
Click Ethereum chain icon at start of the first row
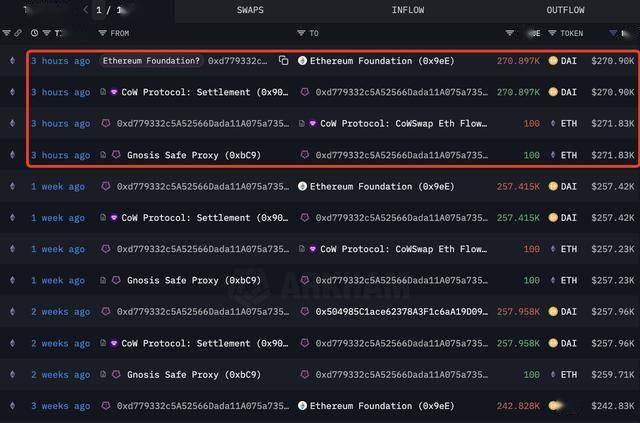[x=12, y=61]
